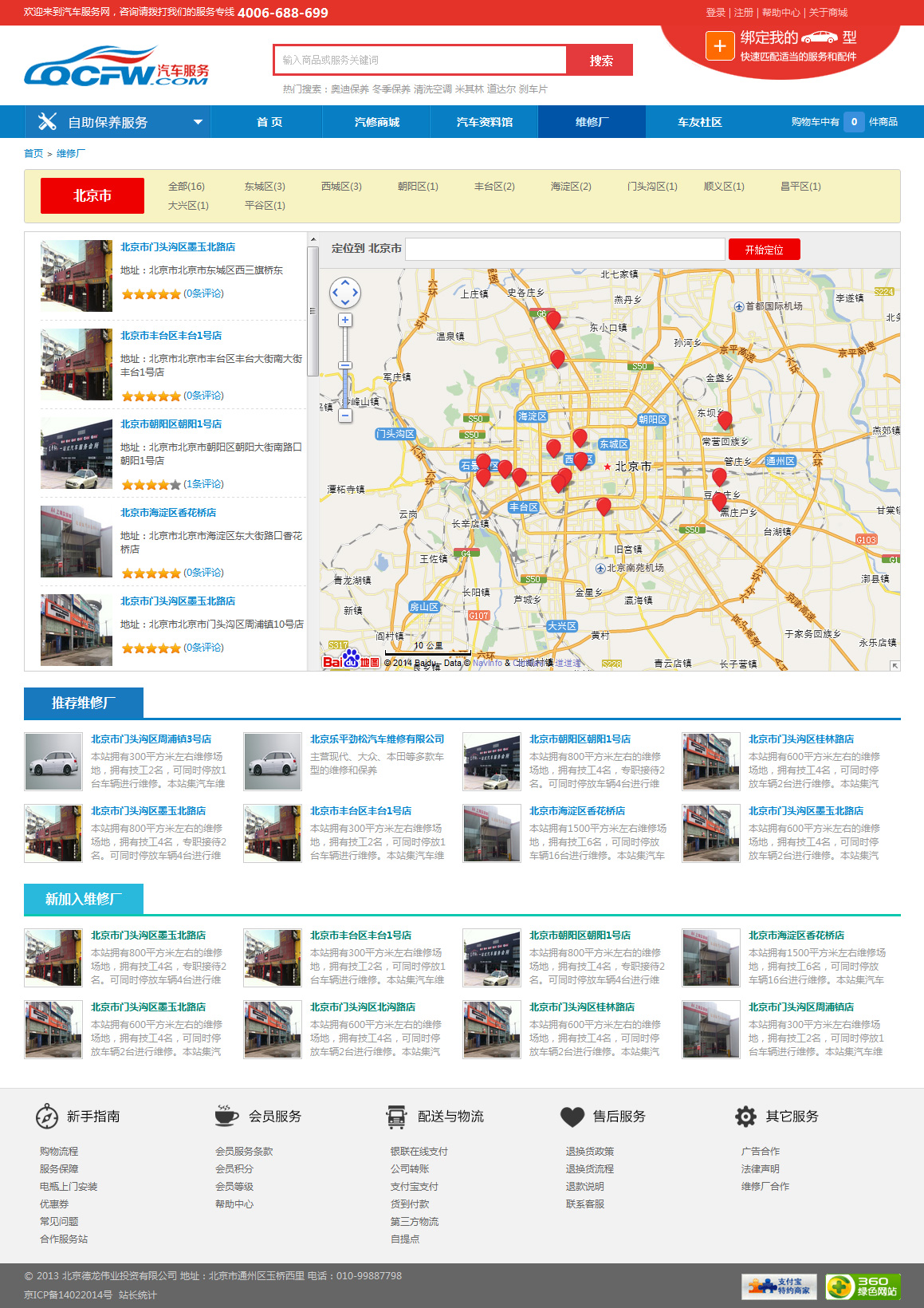The width and height of the screenshot is (924, 1308).
Task: Pan the map down with the down arrow
Action: click(345, 303)
